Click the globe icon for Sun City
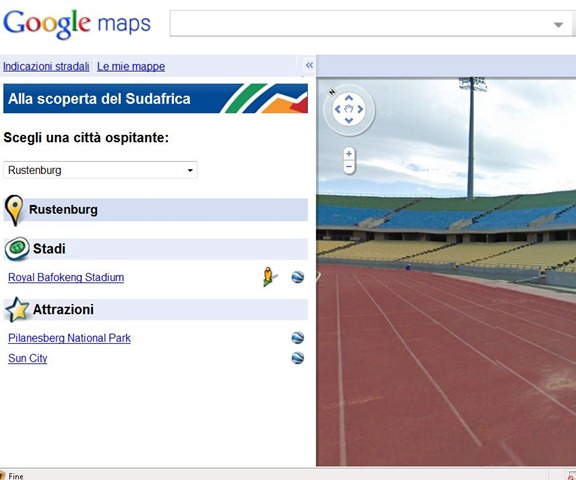576x480 pixels. [298, 358]
